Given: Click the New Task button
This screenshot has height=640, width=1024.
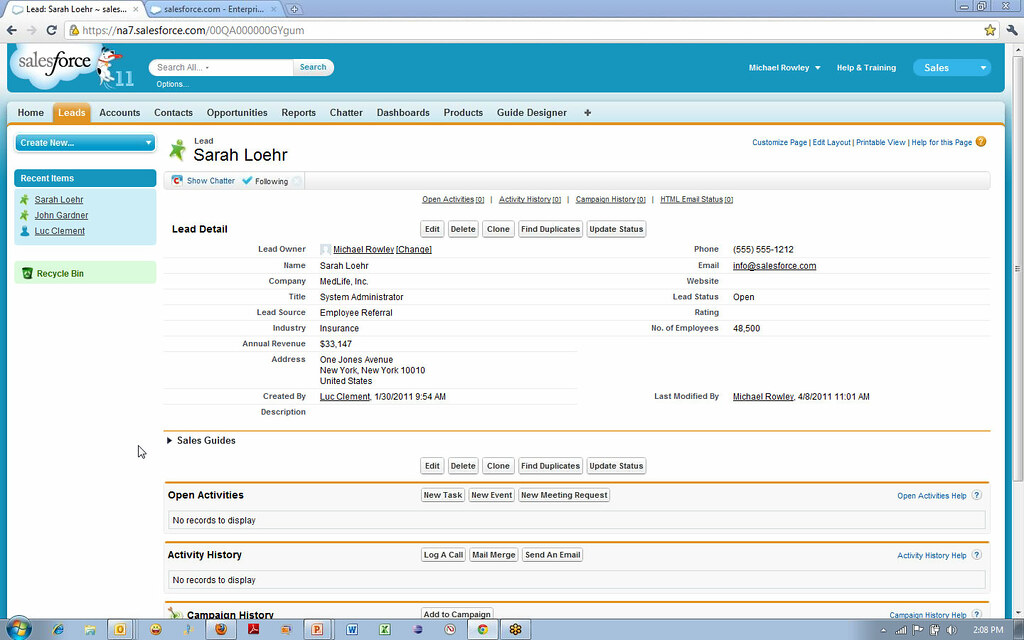Looking at the screenshot, I should pyautogui.click(x=443, y=495).
